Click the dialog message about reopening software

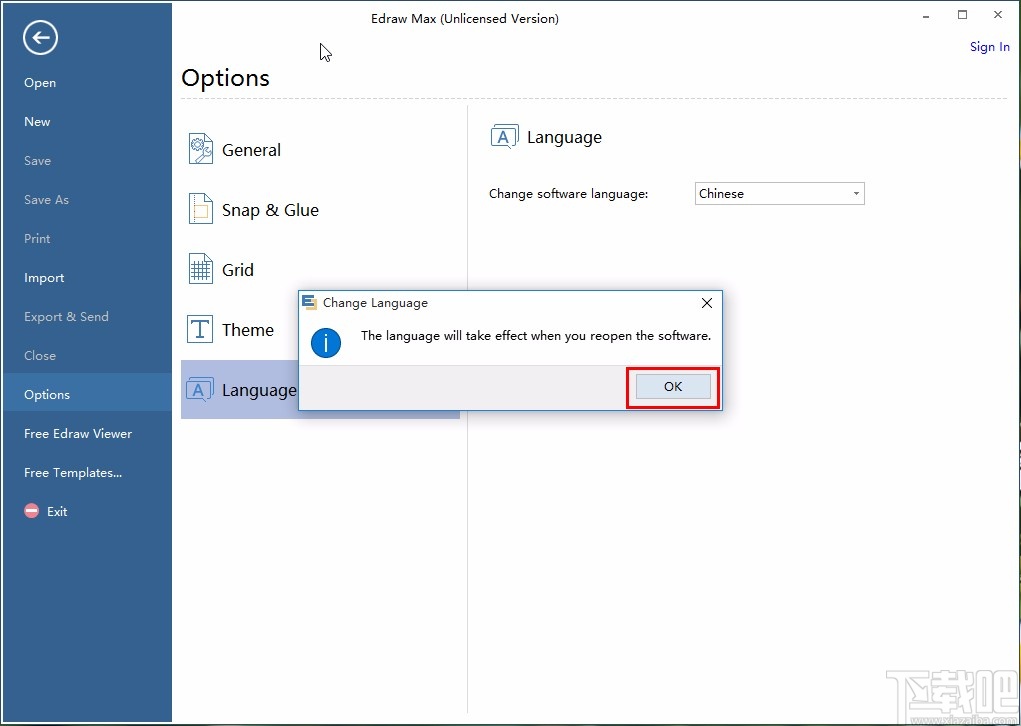pyautogui.click(x=536, y=336)
